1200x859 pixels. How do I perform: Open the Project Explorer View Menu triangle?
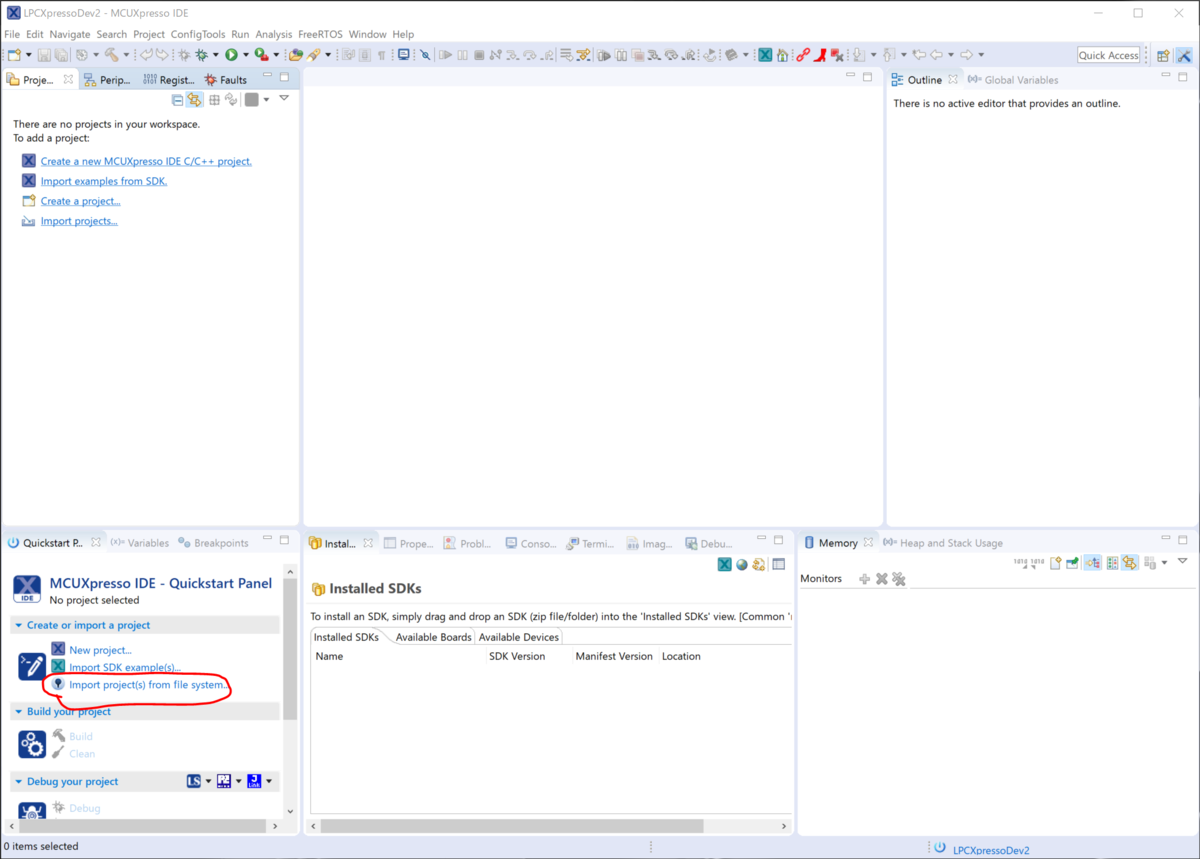tap(284, 99)
